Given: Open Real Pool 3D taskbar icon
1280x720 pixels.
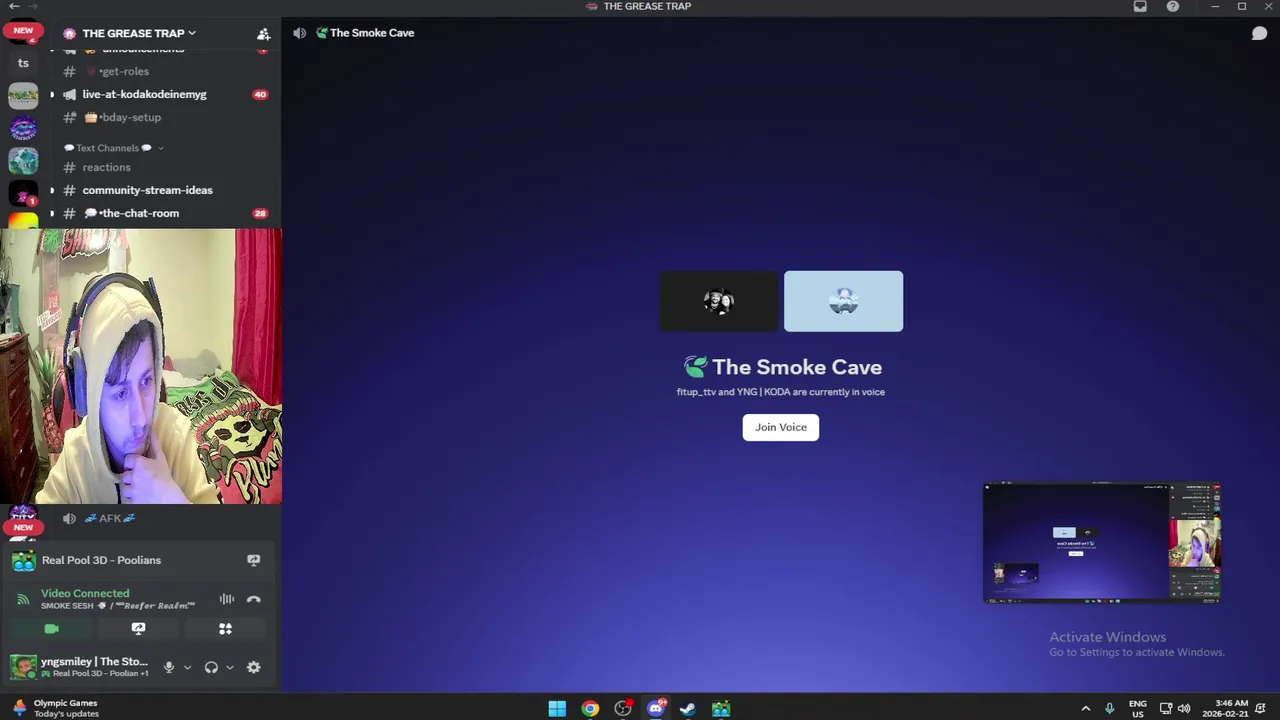Looking at the screenshot, I should 721,709.
